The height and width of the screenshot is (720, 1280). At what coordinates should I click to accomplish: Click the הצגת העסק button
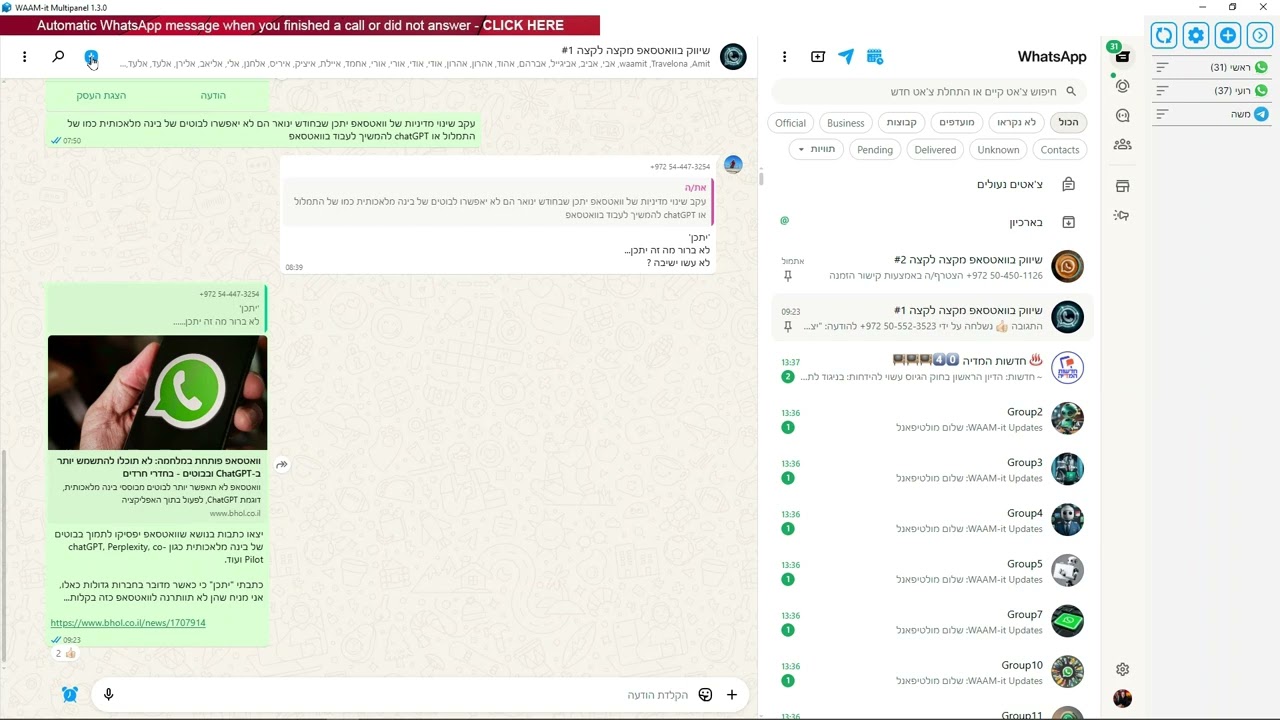click(101, 95)
